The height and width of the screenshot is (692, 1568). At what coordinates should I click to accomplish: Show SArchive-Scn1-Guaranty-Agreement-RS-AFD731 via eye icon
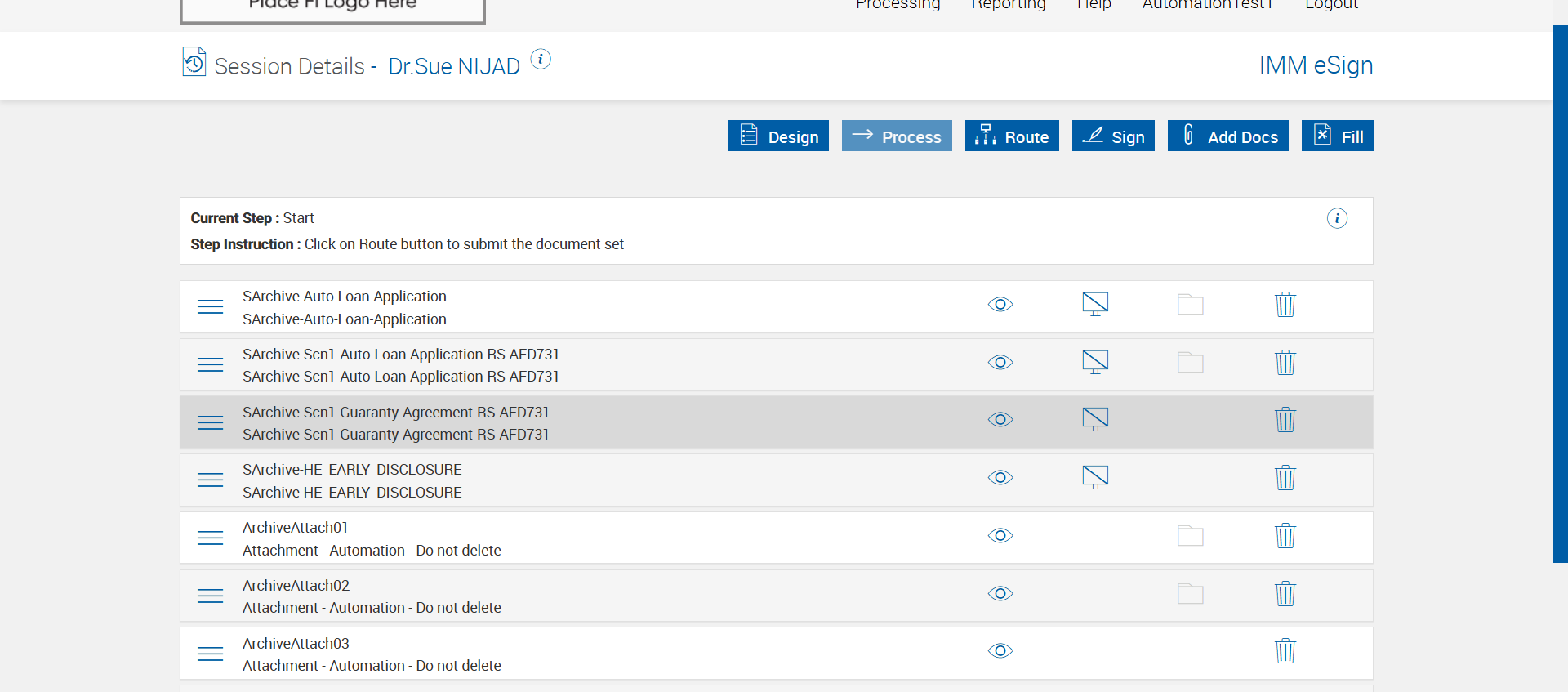coord(1000,420)
